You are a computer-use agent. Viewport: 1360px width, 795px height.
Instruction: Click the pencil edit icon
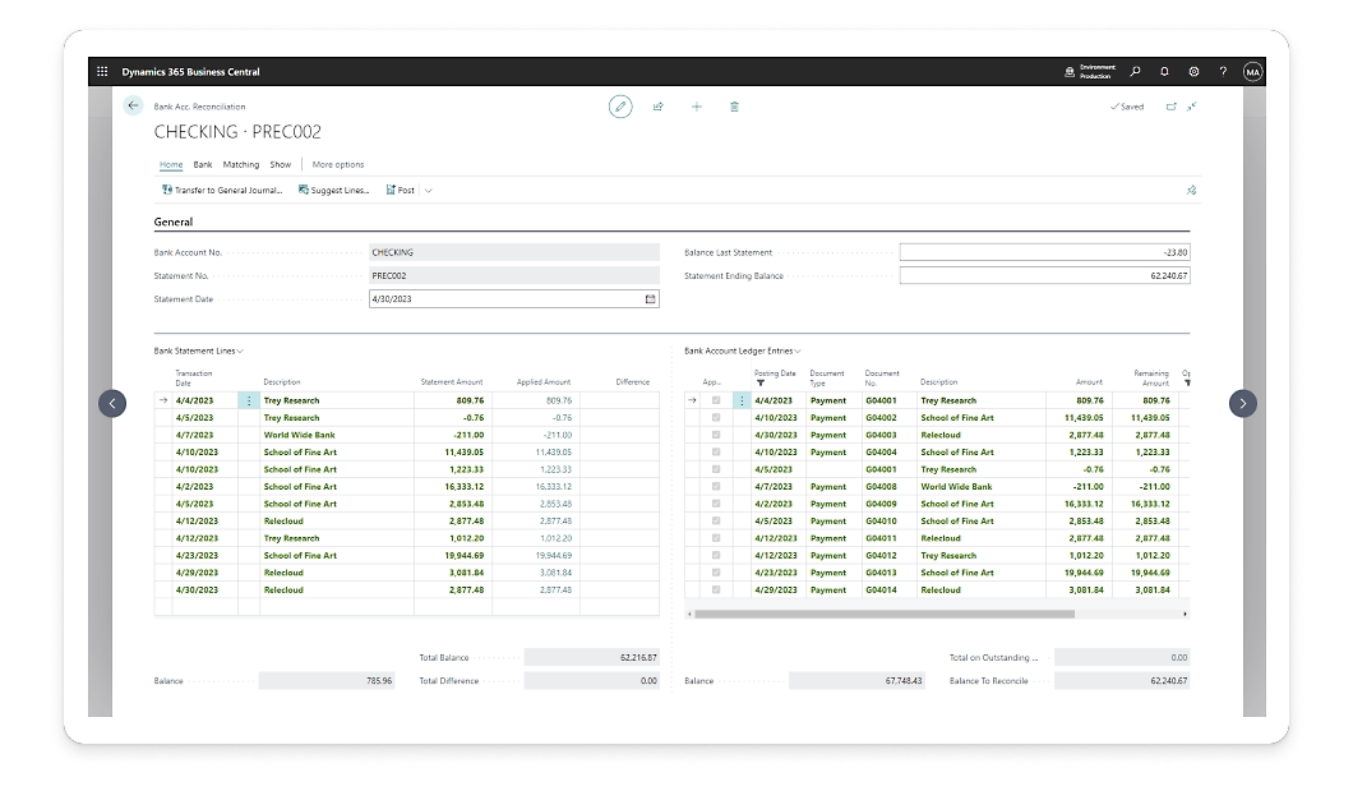pos(621,107)
